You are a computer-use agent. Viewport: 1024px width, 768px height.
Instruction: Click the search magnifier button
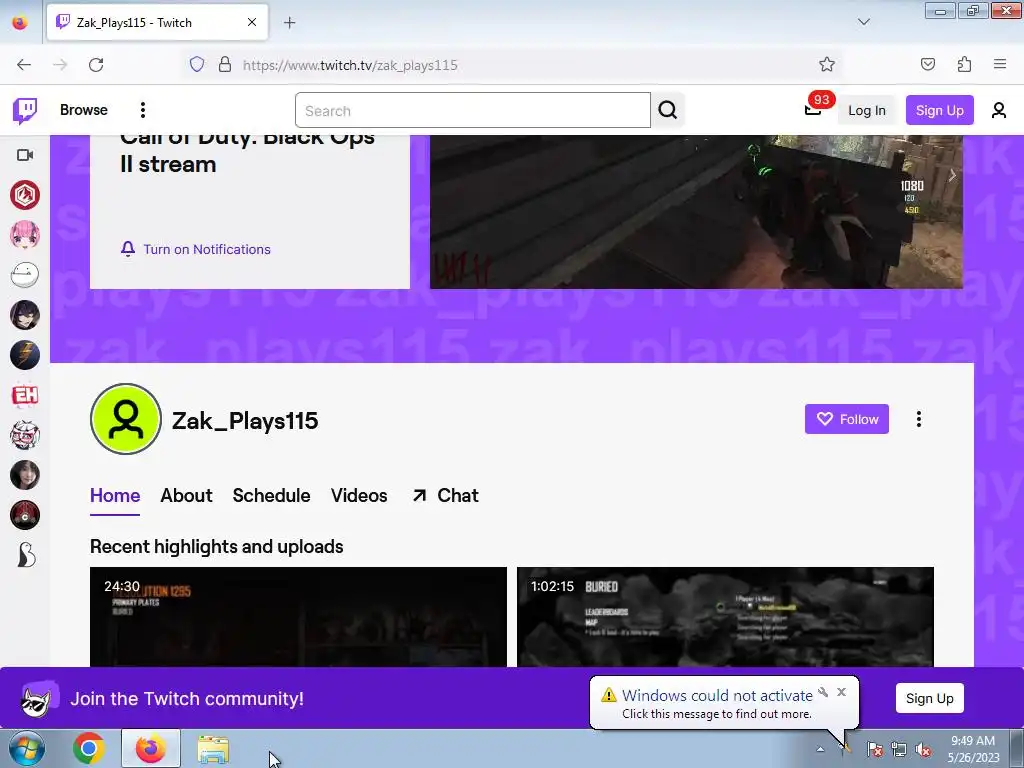pyautogui.click(x=667, y=110)
